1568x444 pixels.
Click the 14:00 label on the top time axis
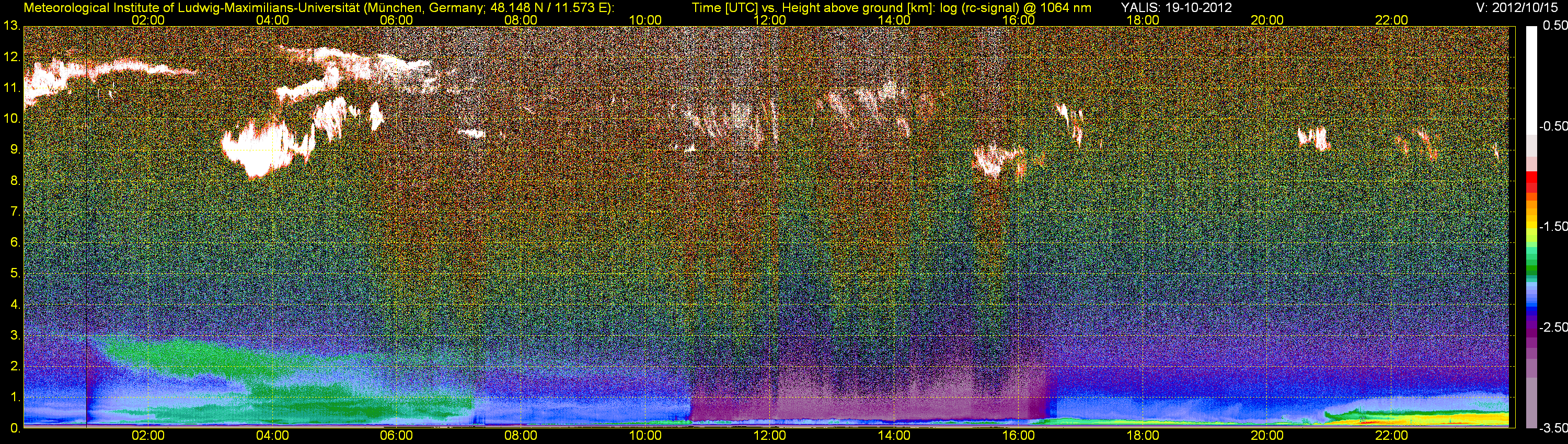click(894, 20)
